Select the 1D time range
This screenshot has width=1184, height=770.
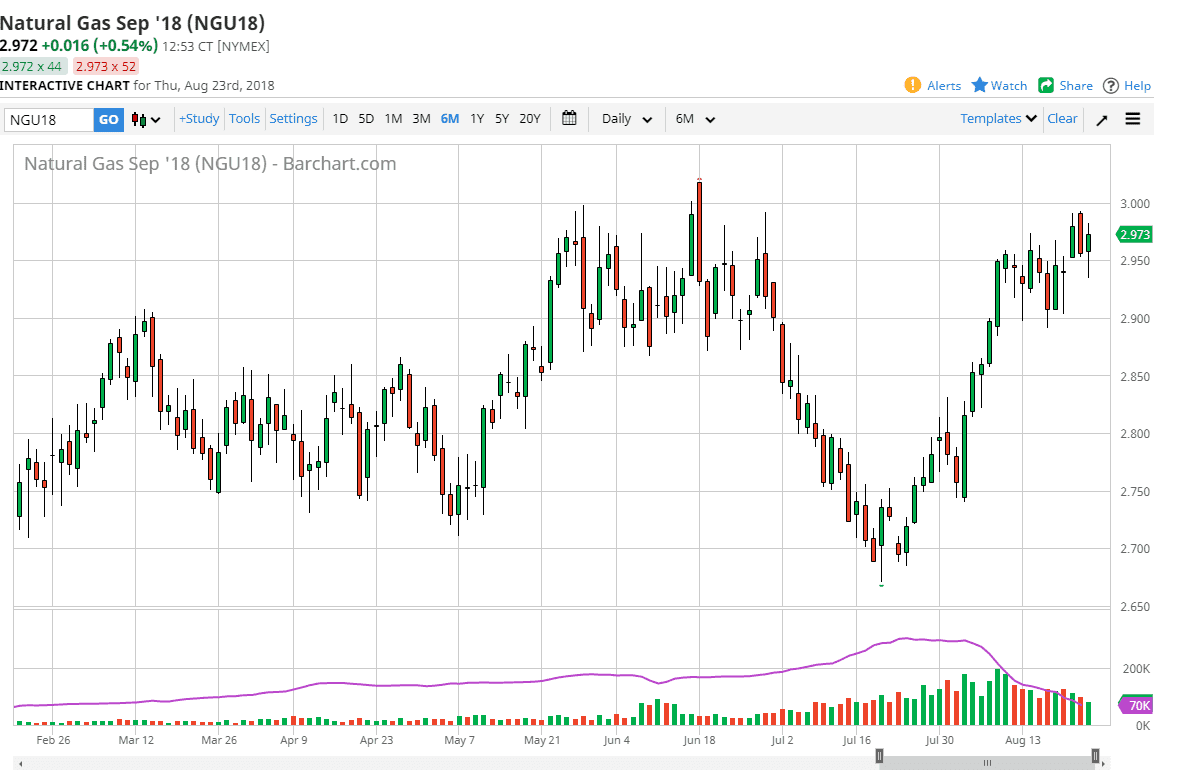(340, 119)
